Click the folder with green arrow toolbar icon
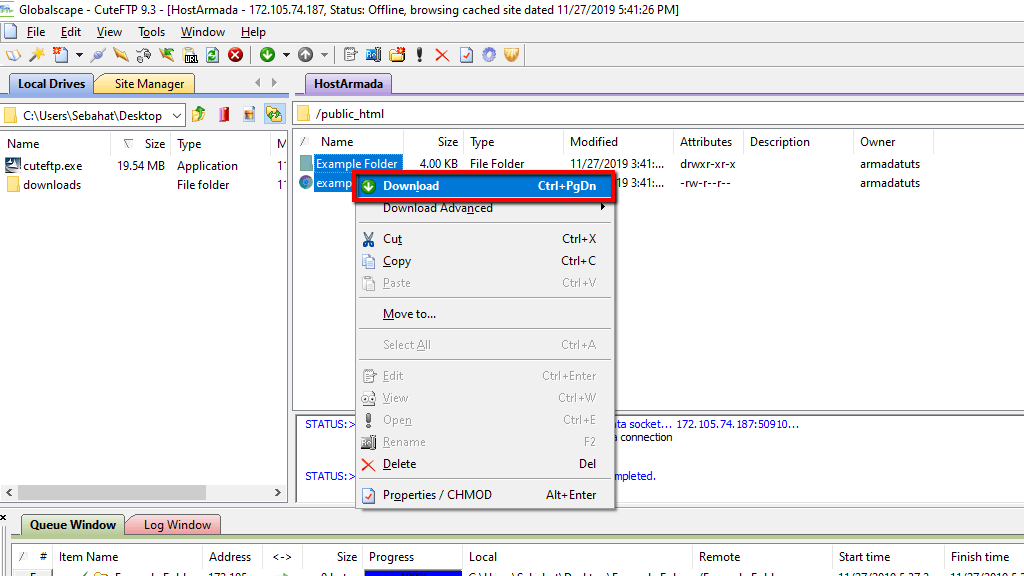The width and height of the screenshot is (1024, 576). click(x=167, y=56)
